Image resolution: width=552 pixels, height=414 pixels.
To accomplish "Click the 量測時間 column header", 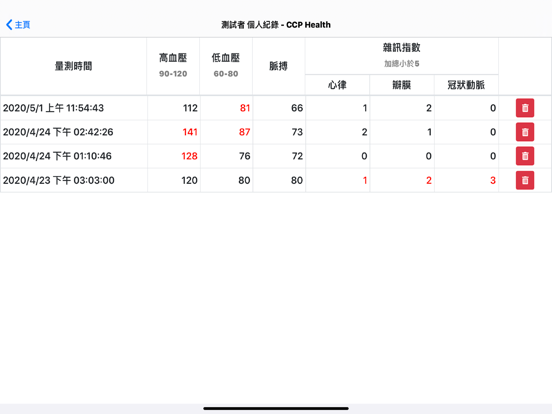I will pos(73,66).
